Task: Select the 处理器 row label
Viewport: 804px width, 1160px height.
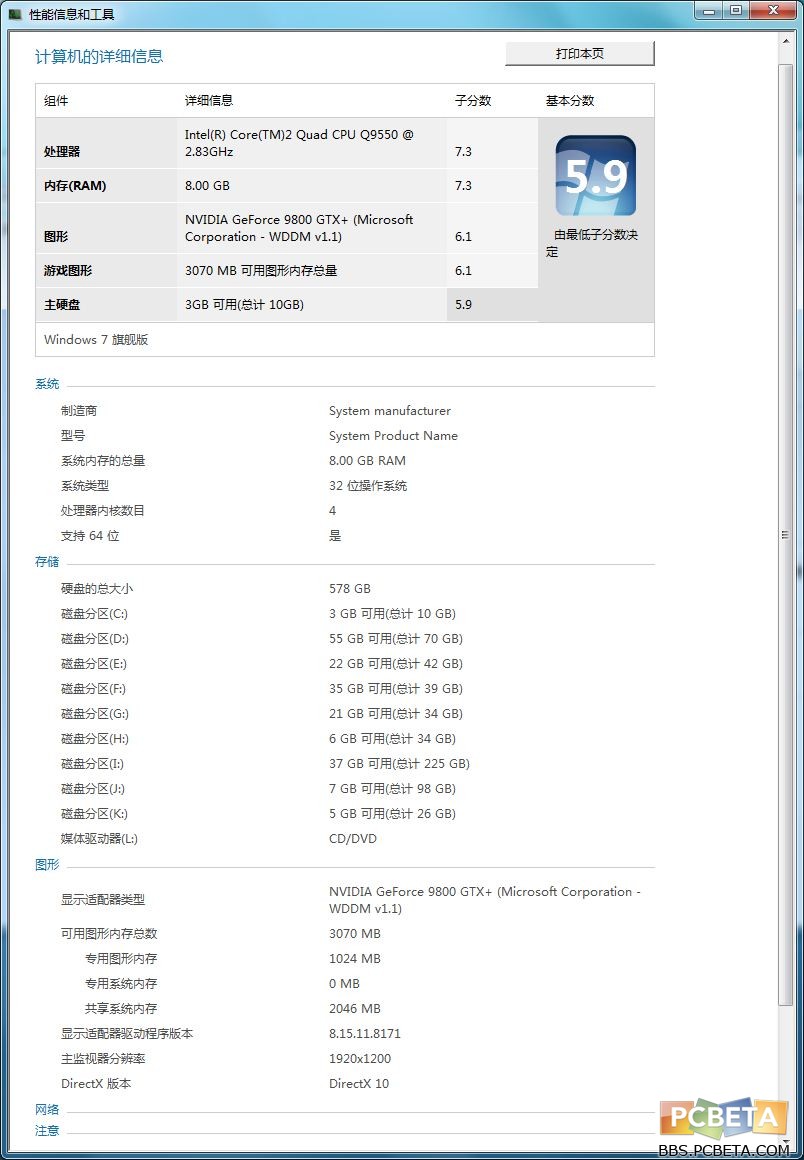Action: (x=62, y=152)
